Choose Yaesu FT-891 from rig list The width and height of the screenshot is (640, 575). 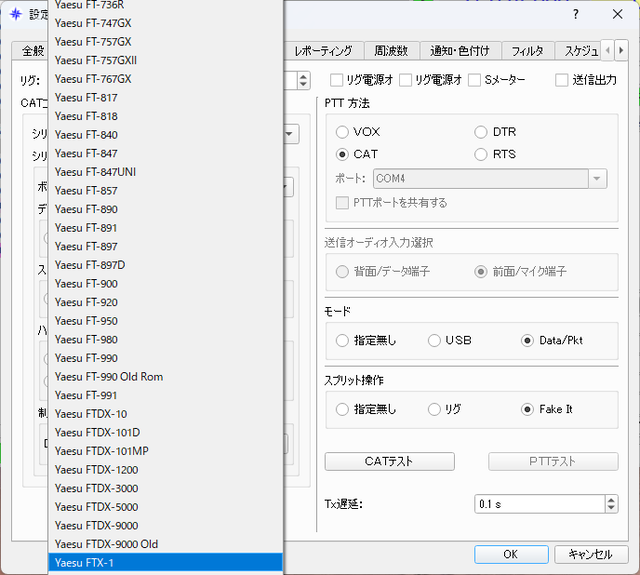click(x=165, y=228)
